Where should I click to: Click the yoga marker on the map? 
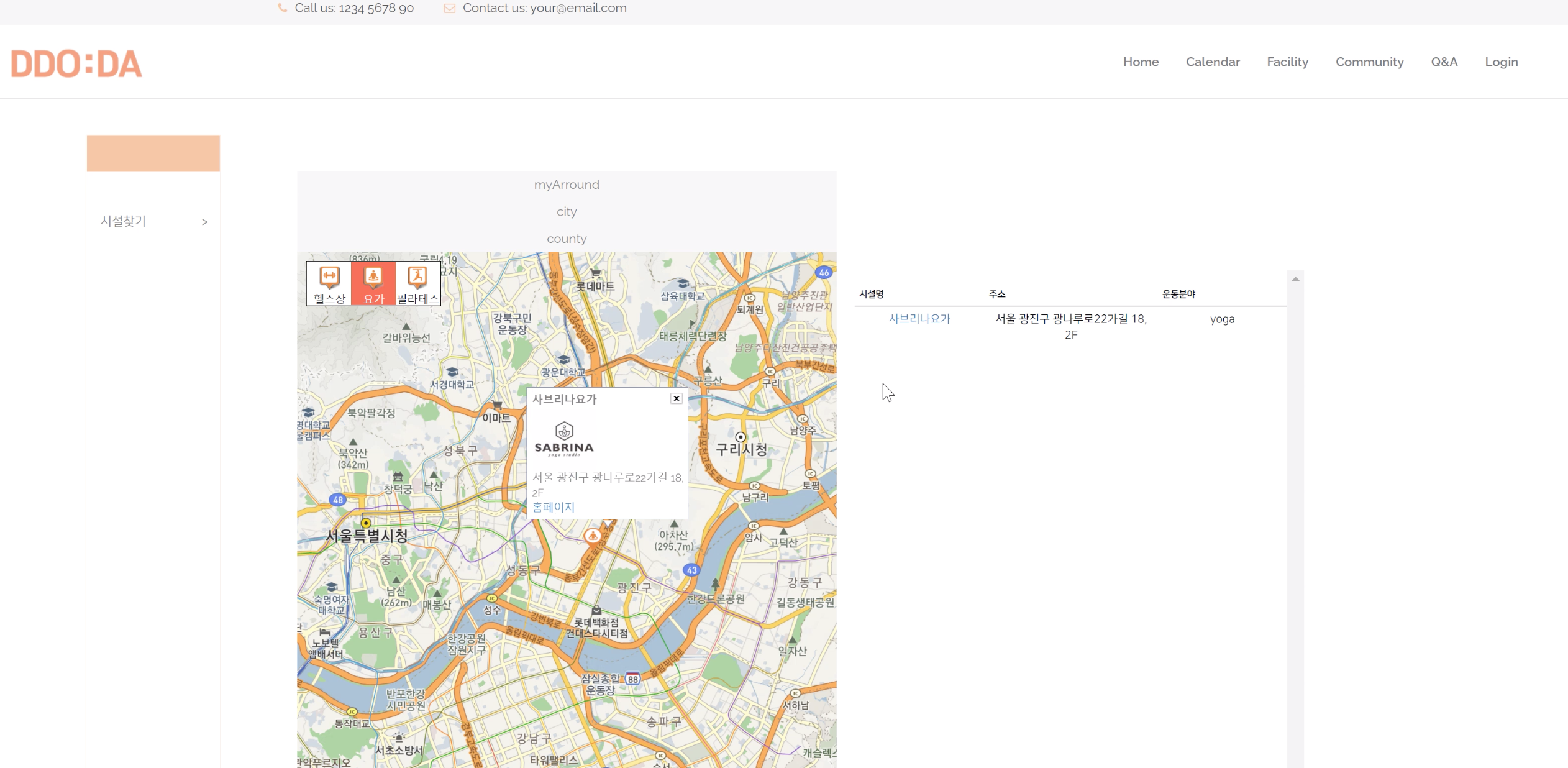[x=593, y=536]
